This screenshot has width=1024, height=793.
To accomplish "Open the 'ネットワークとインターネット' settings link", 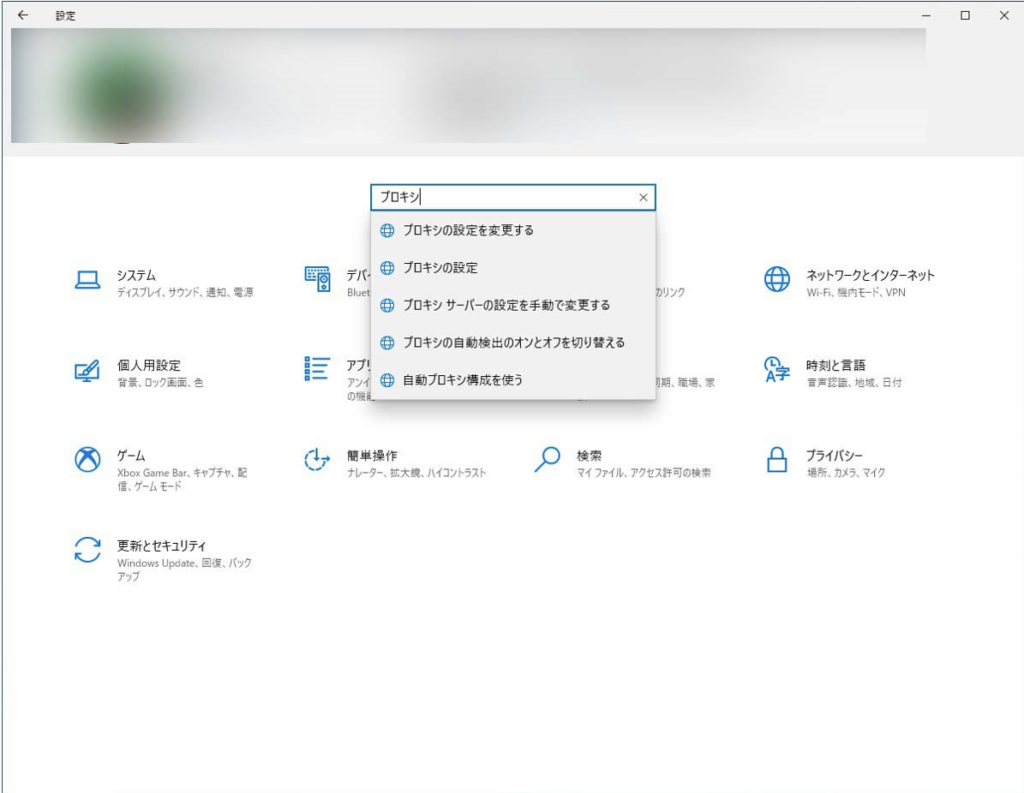I will (870, 275).
